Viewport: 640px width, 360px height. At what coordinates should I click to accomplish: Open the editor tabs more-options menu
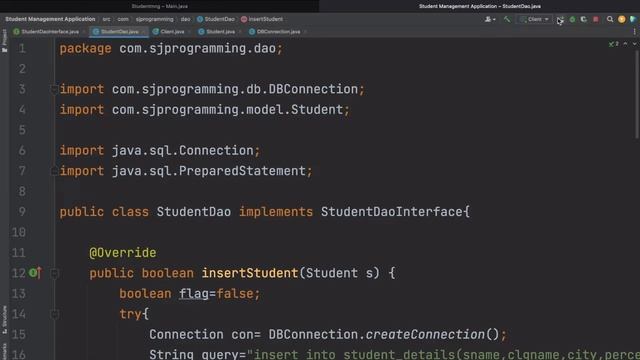point(634,31)
